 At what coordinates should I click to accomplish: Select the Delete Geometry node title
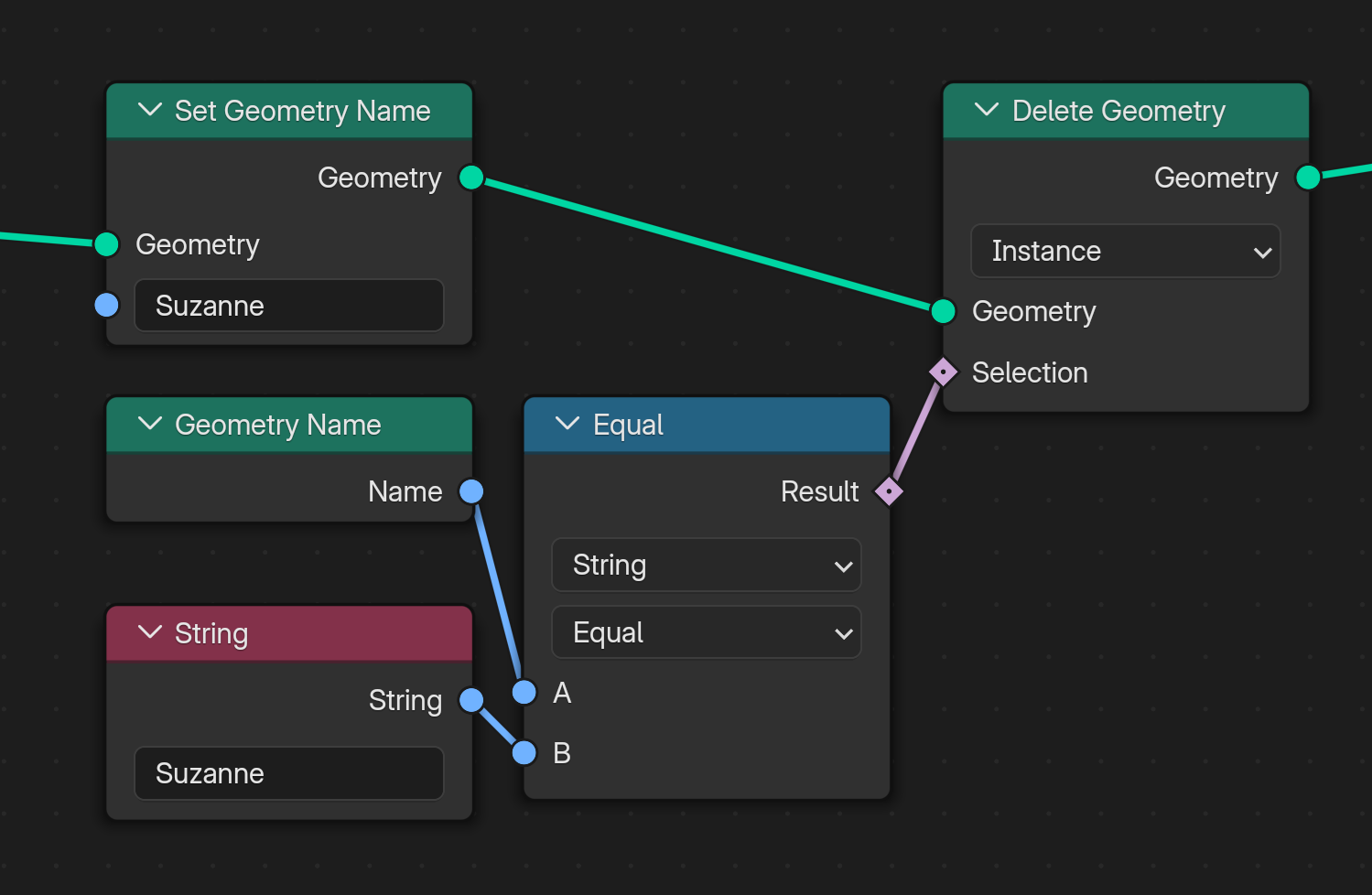(1118, 111)
